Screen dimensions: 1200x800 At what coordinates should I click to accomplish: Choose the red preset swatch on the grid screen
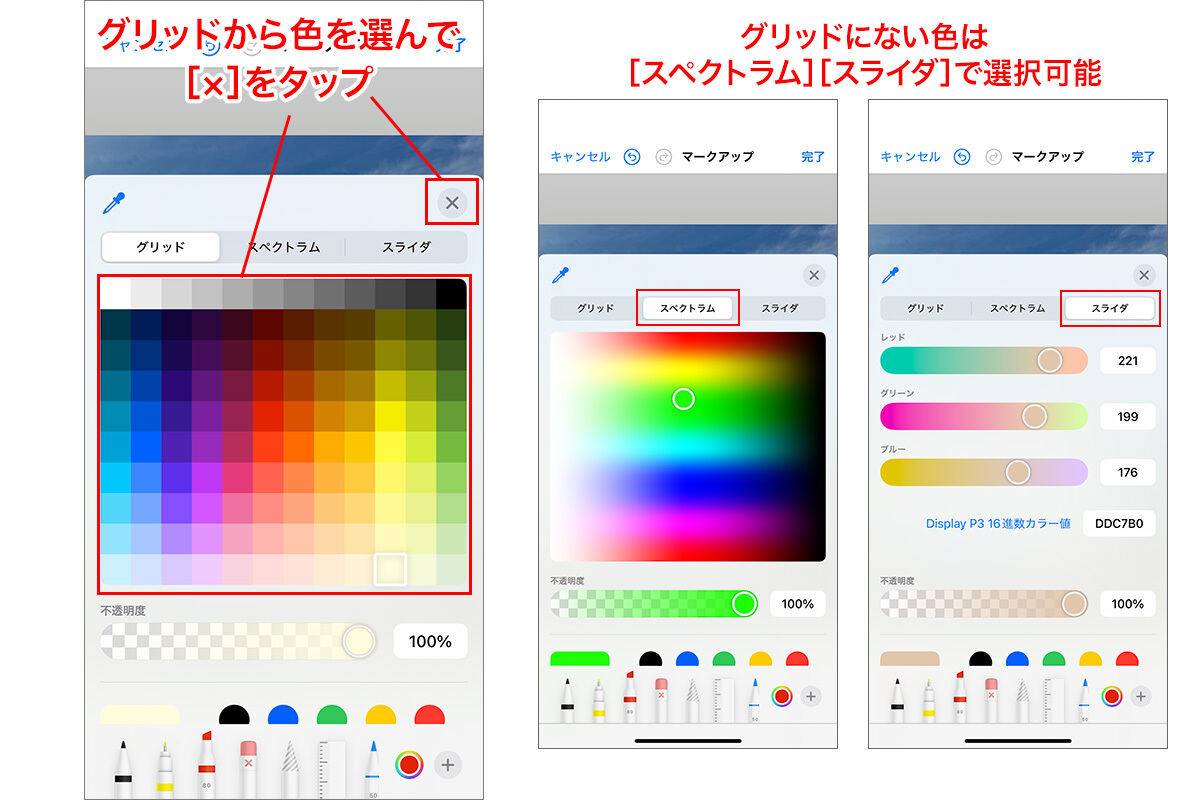[x=429, y=714]
